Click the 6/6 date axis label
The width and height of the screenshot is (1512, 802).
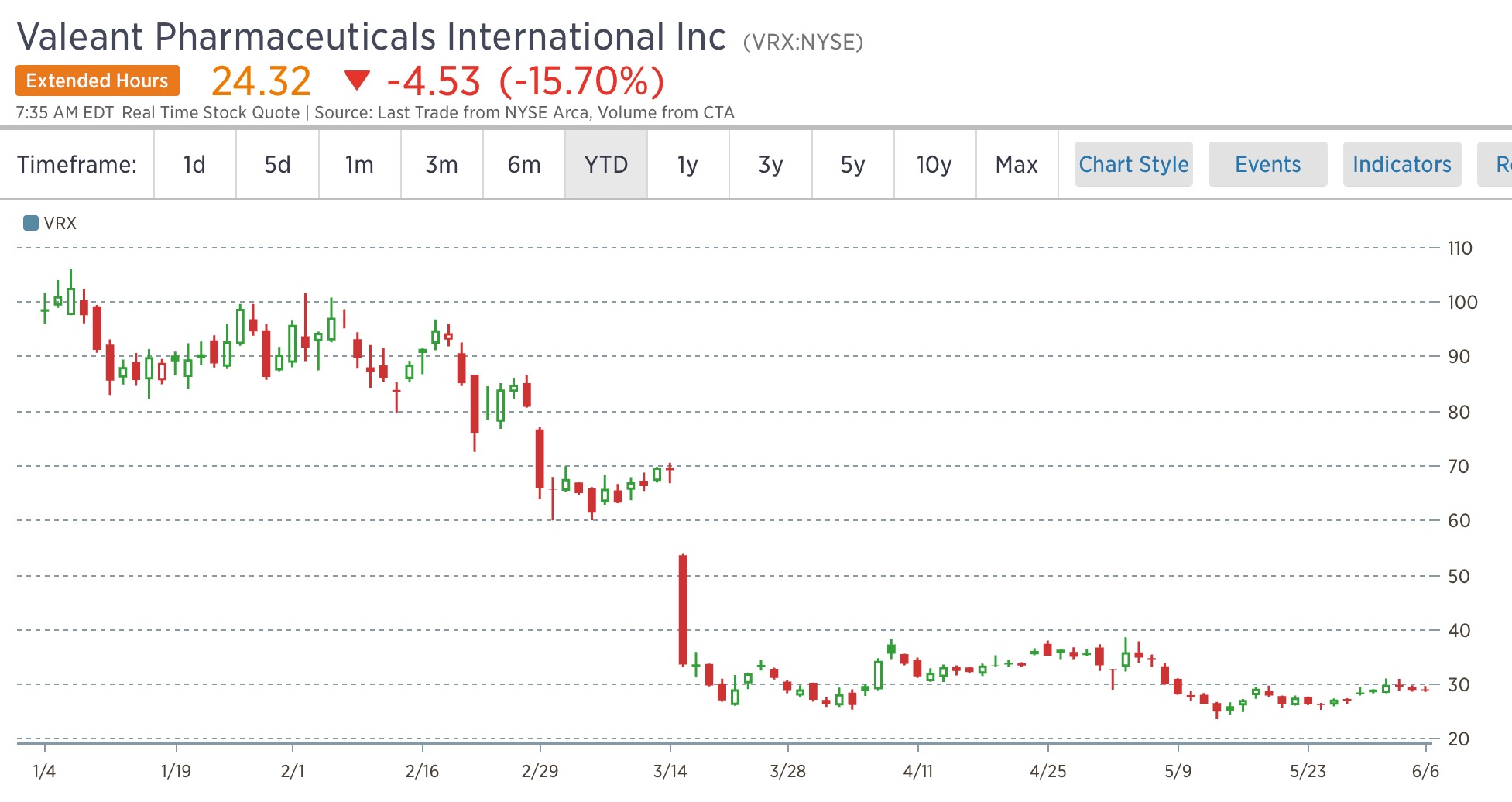[x=1426, y=771]
